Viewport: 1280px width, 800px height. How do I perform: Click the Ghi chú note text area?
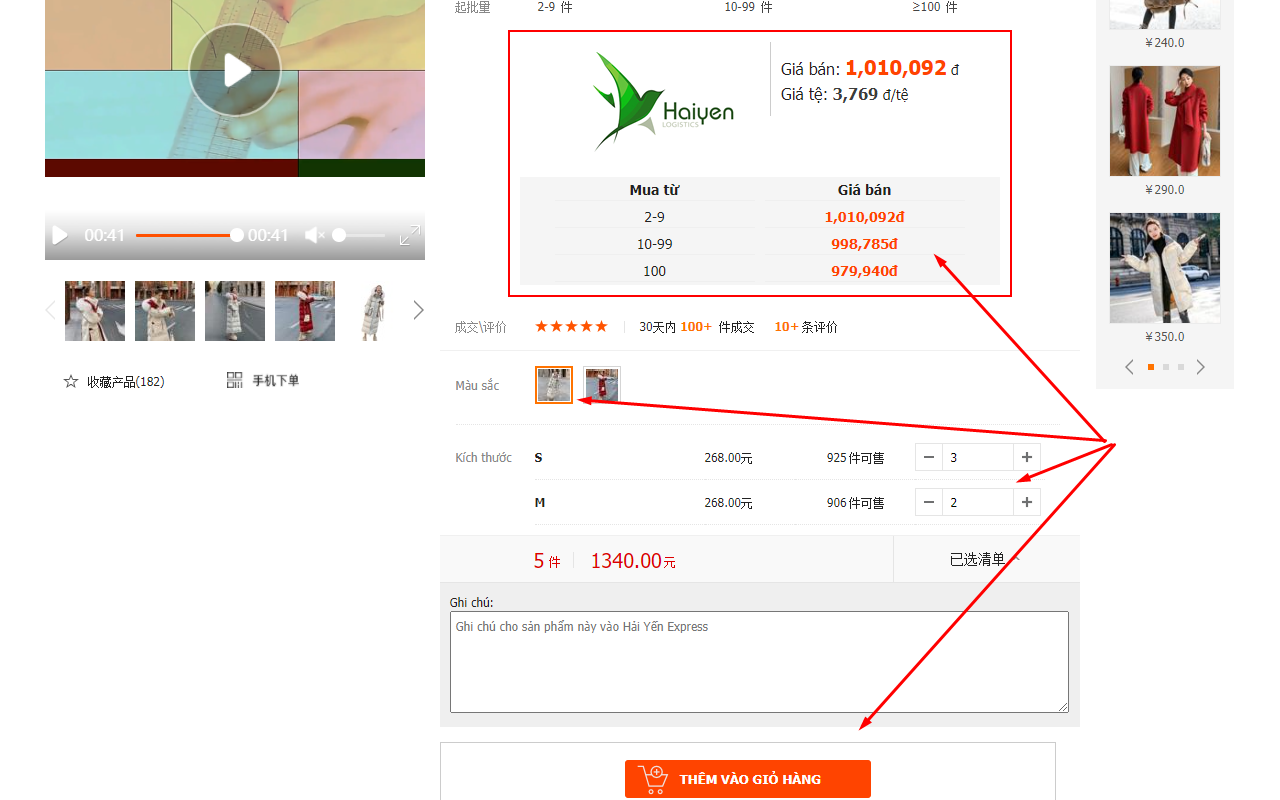759,662
